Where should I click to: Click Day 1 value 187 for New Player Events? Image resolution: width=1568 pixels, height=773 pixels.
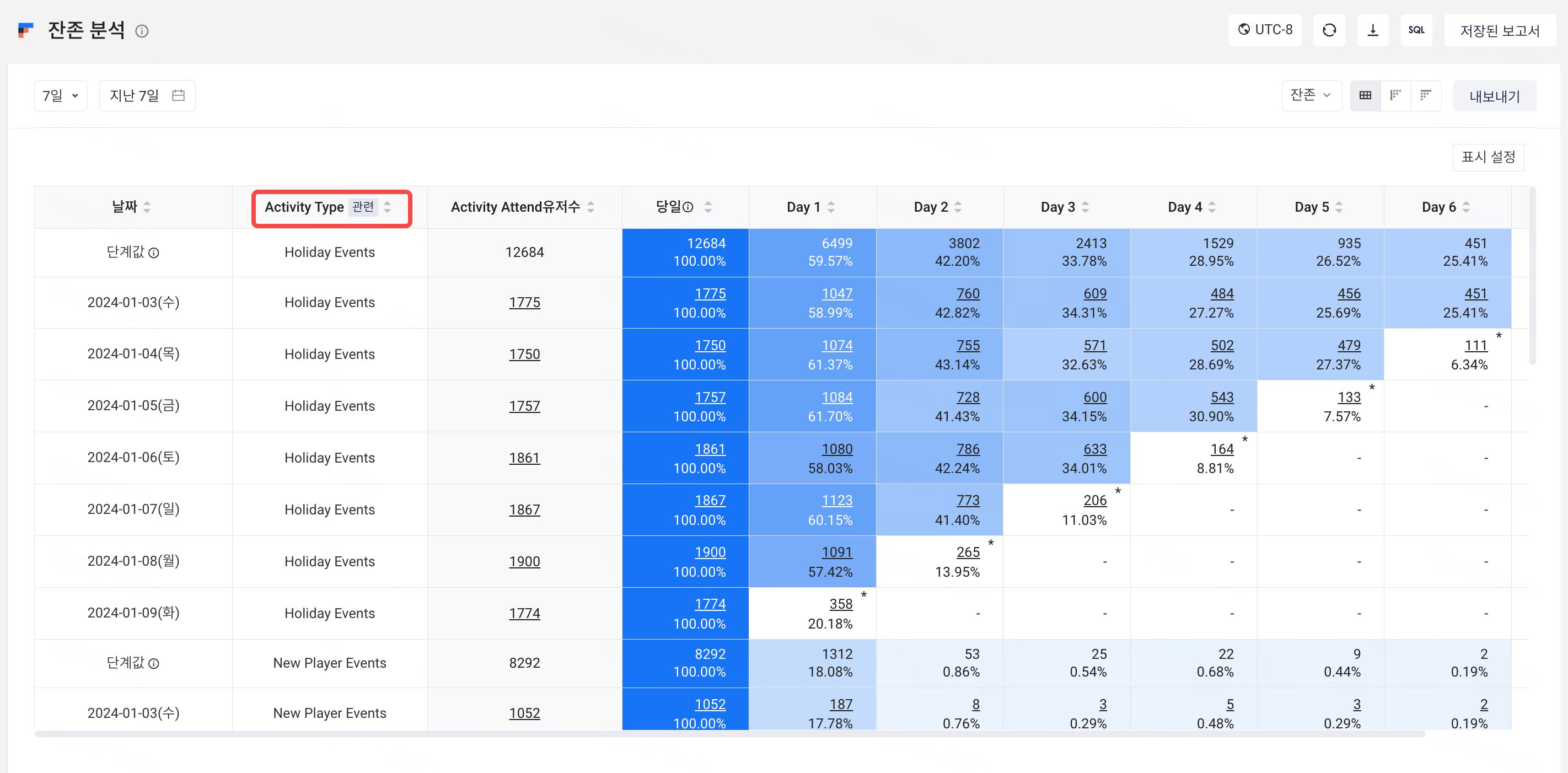[x=841, y=704]
